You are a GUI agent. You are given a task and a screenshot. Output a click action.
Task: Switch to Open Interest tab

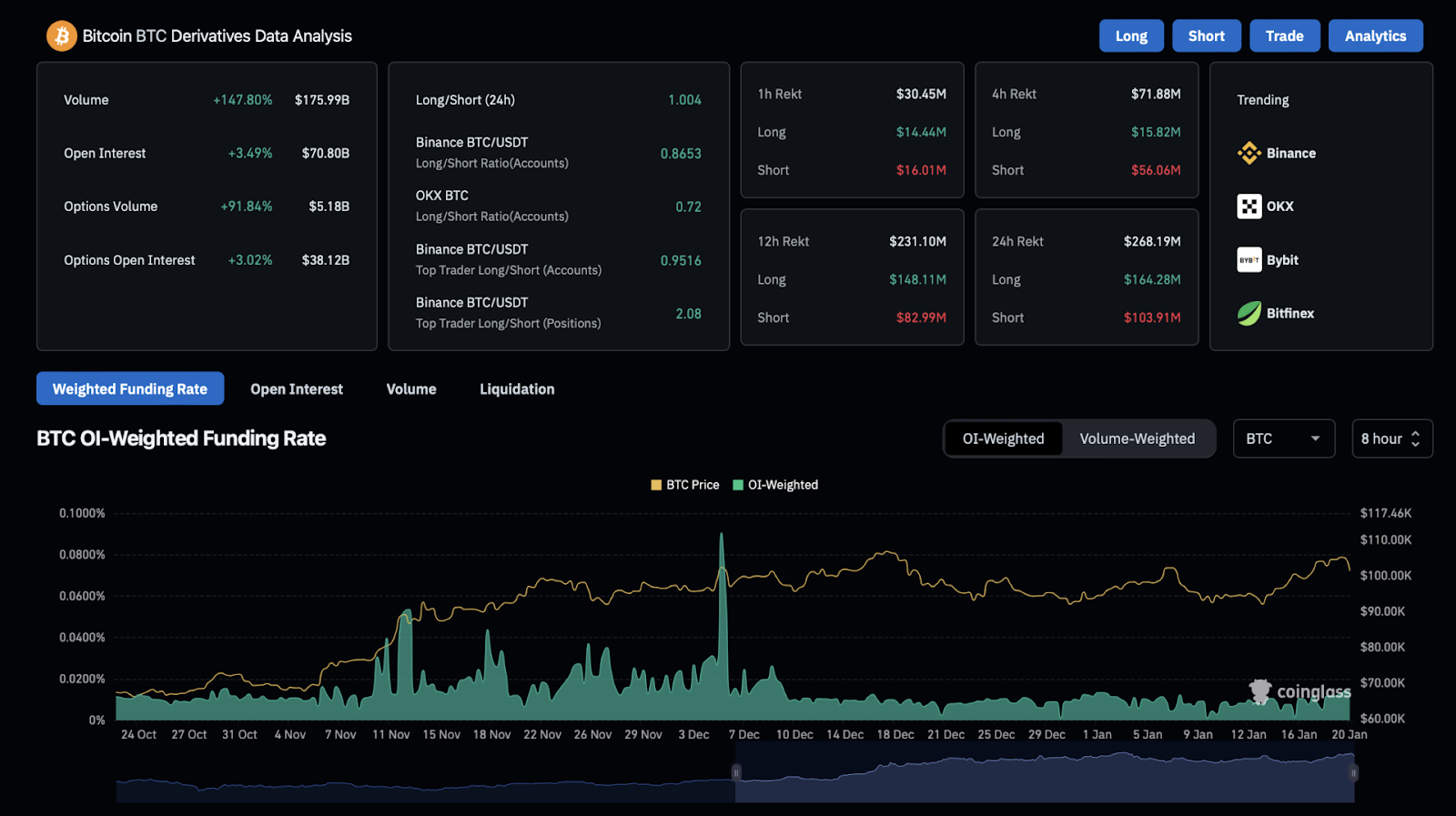pos(297,388)
